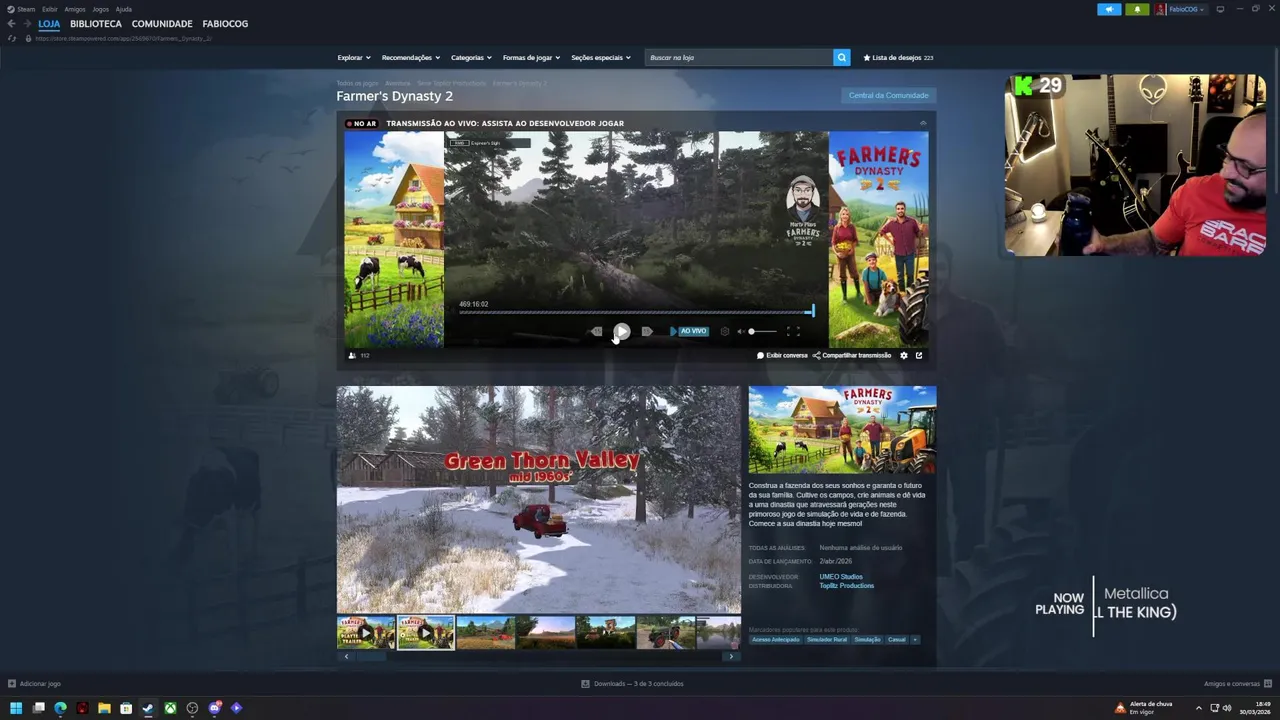Click the store page URL
Image resolution: width=1280 pixels, height=720 pixels.
point(123,38)
